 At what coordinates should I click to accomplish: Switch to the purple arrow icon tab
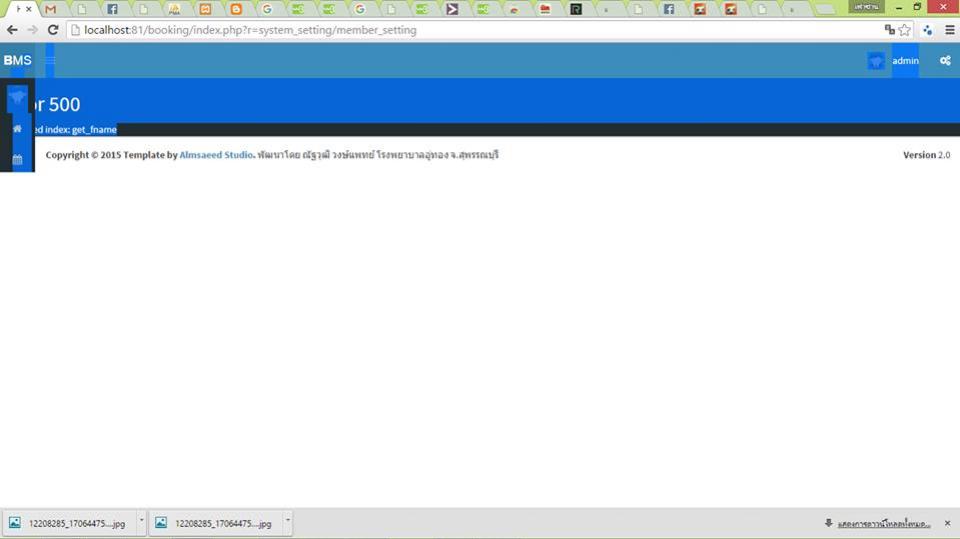452,9
